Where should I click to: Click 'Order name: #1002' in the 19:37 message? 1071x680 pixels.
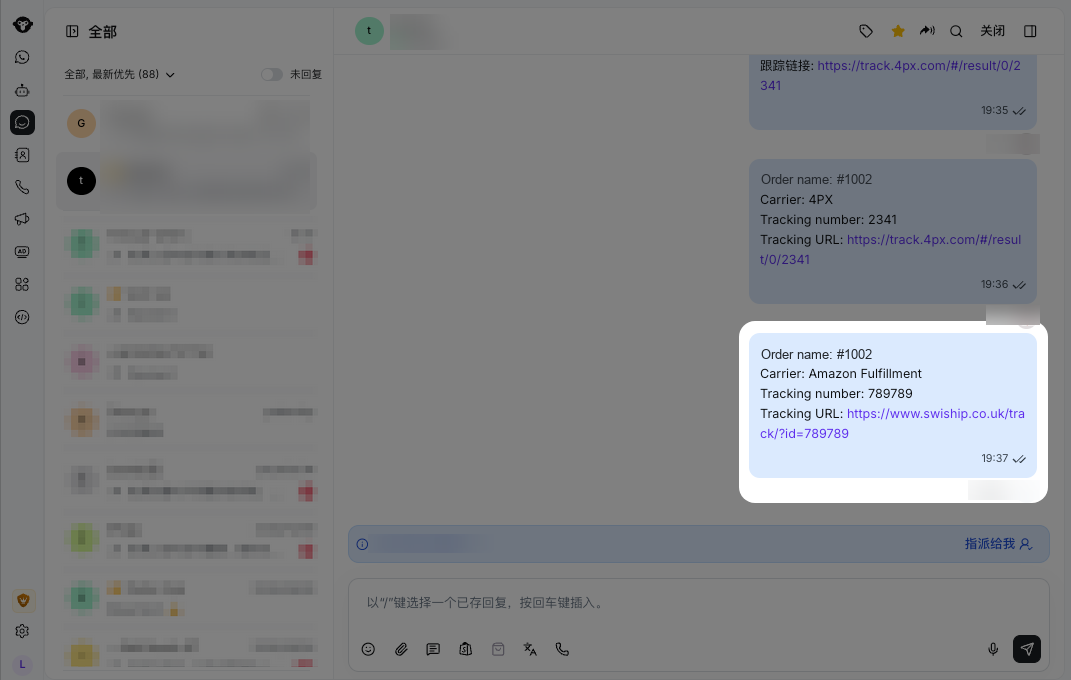tap(816, 354)
